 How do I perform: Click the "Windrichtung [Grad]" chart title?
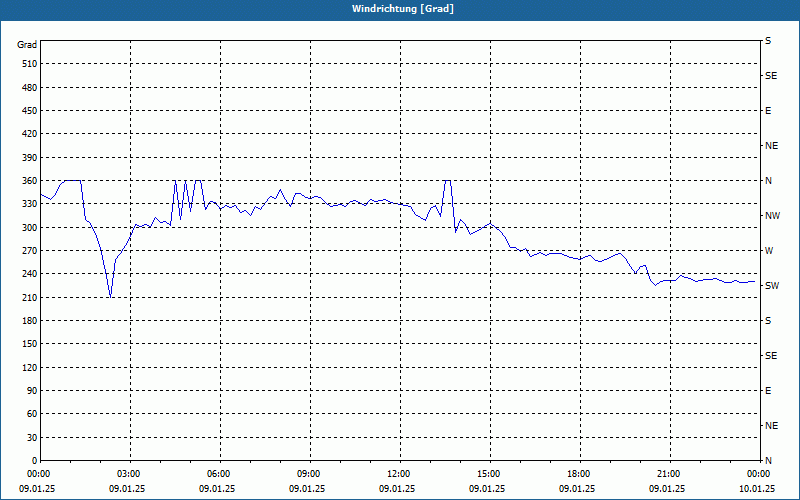403,9
